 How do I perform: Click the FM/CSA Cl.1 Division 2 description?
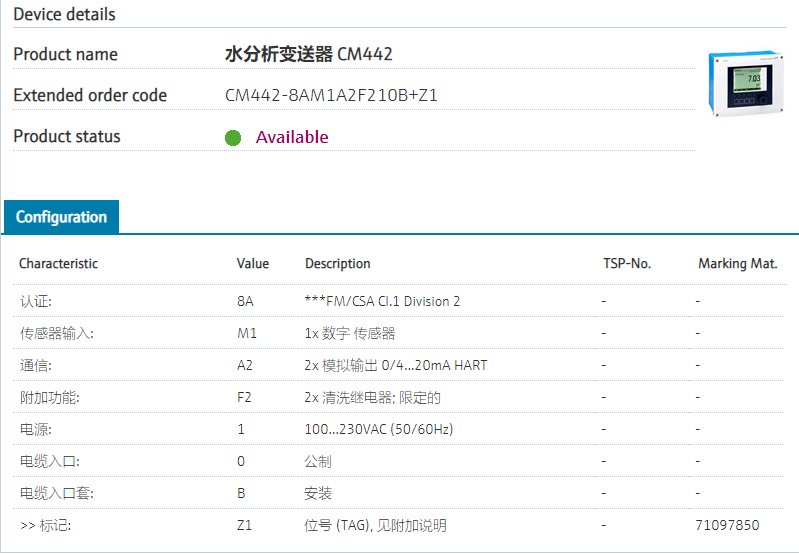pyautogui.click(x=382, y=301)
